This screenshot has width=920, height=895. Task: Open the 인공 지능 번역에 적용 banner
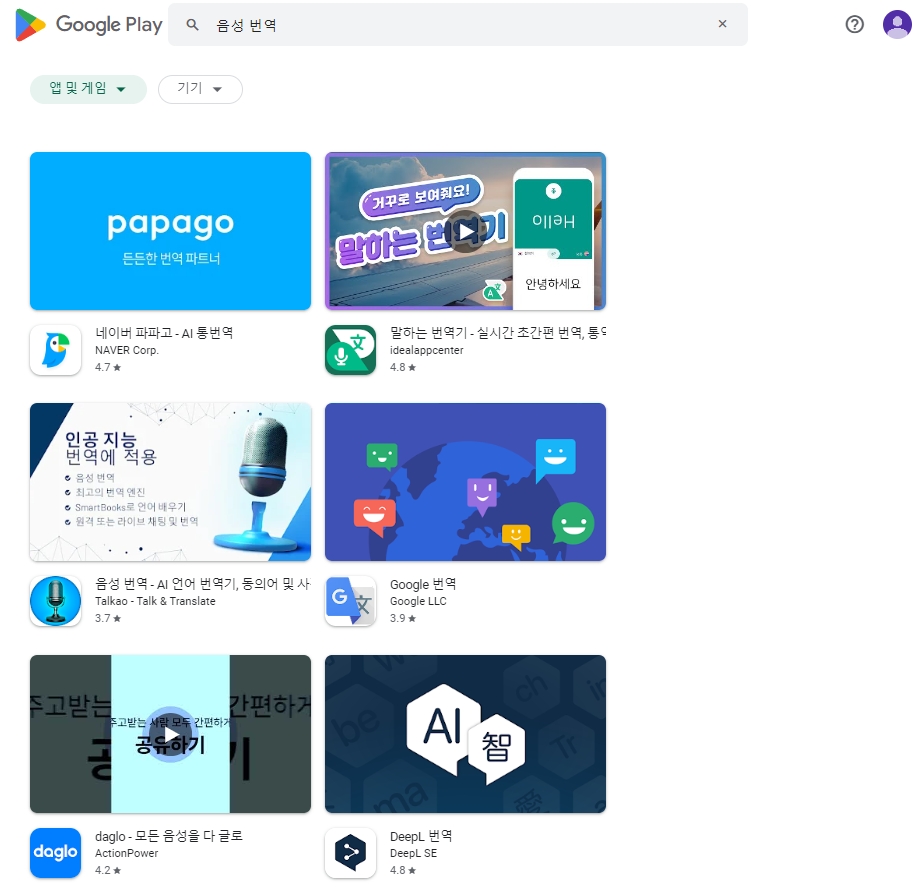click(170, 482)
